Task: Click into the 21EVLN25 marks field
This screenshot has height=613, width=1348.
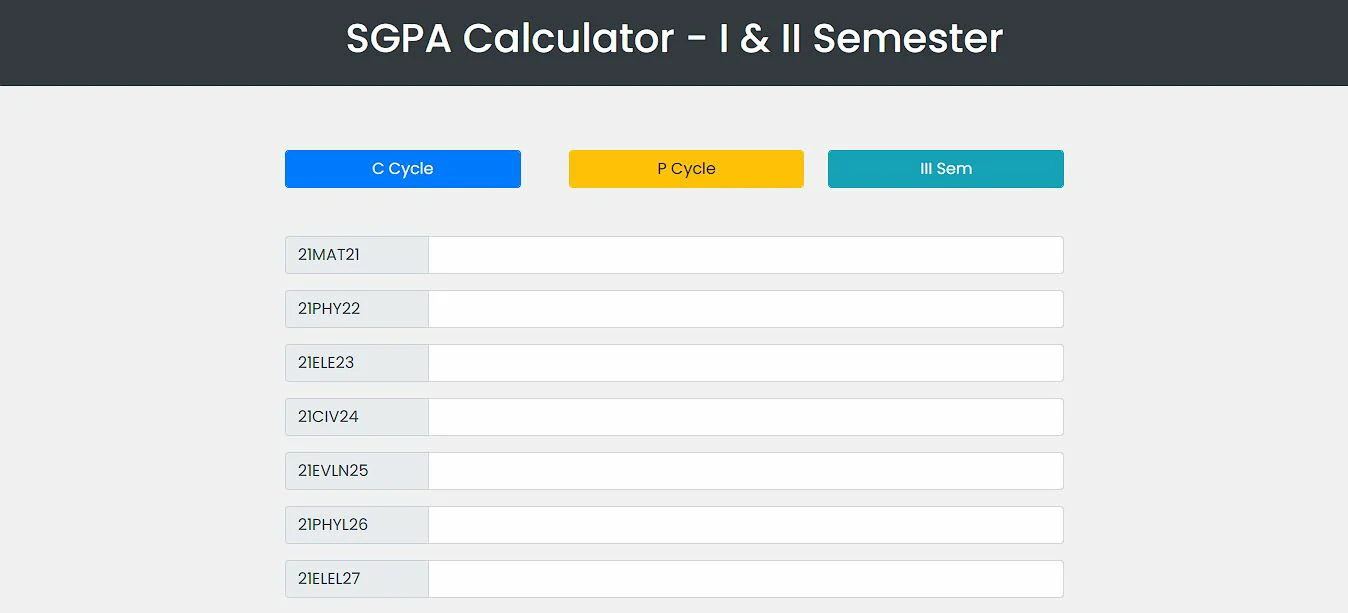Action: [745, 471]
